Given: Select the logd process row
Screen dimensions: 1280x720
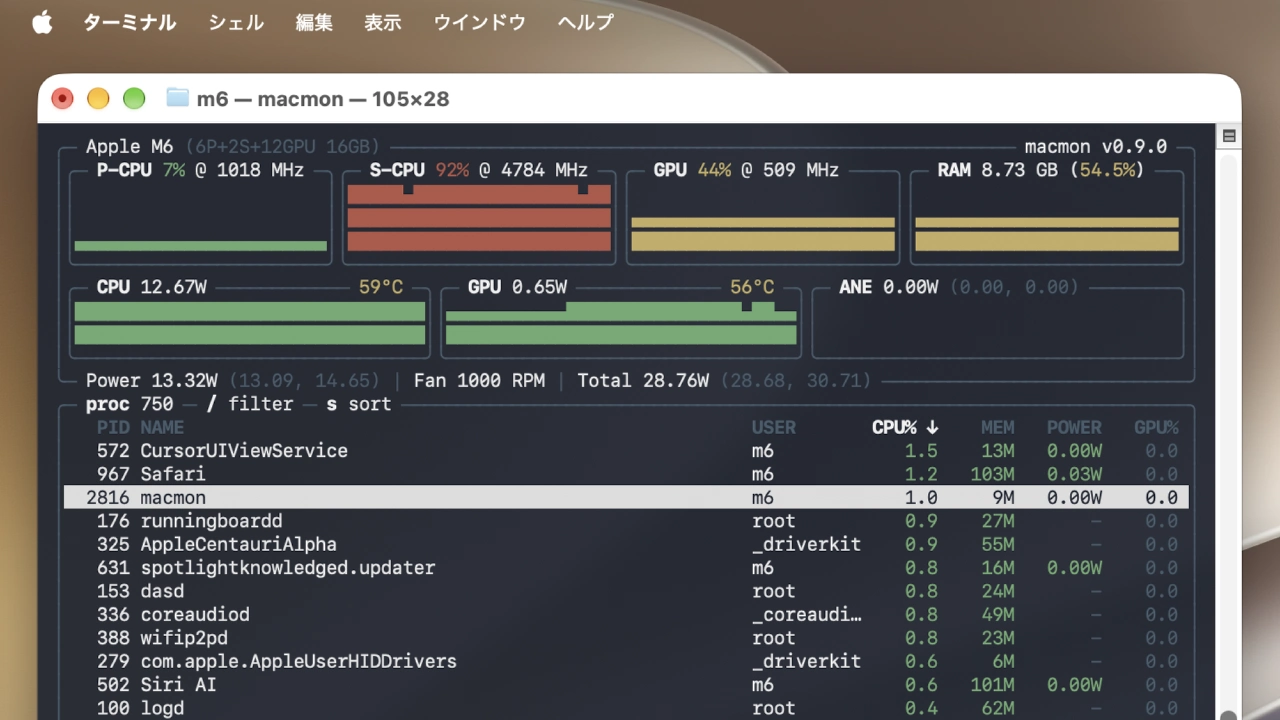Looking at the screenshot, I should point(626,708).
